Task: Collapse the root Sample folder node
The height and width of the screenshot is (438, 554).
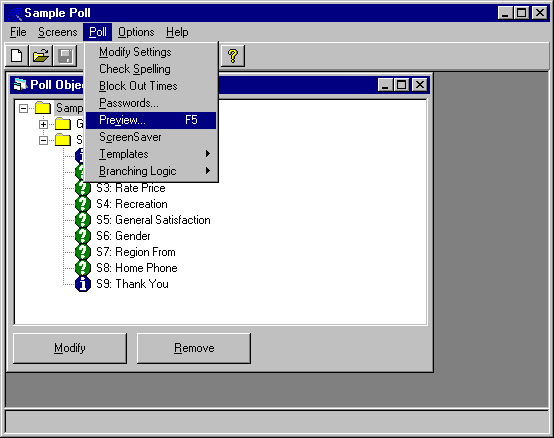Action: coord(24,108)
